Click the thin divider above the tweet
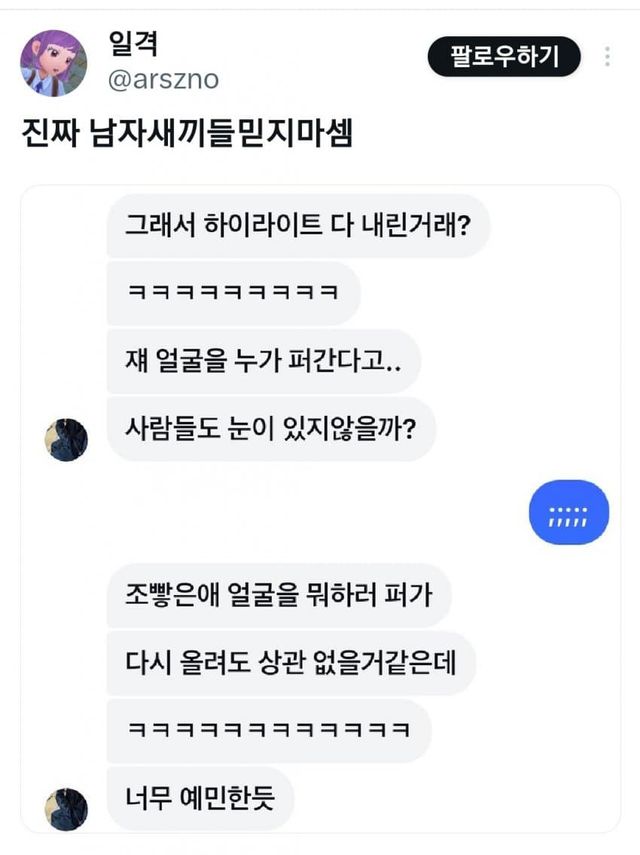 tap(320, 10)
